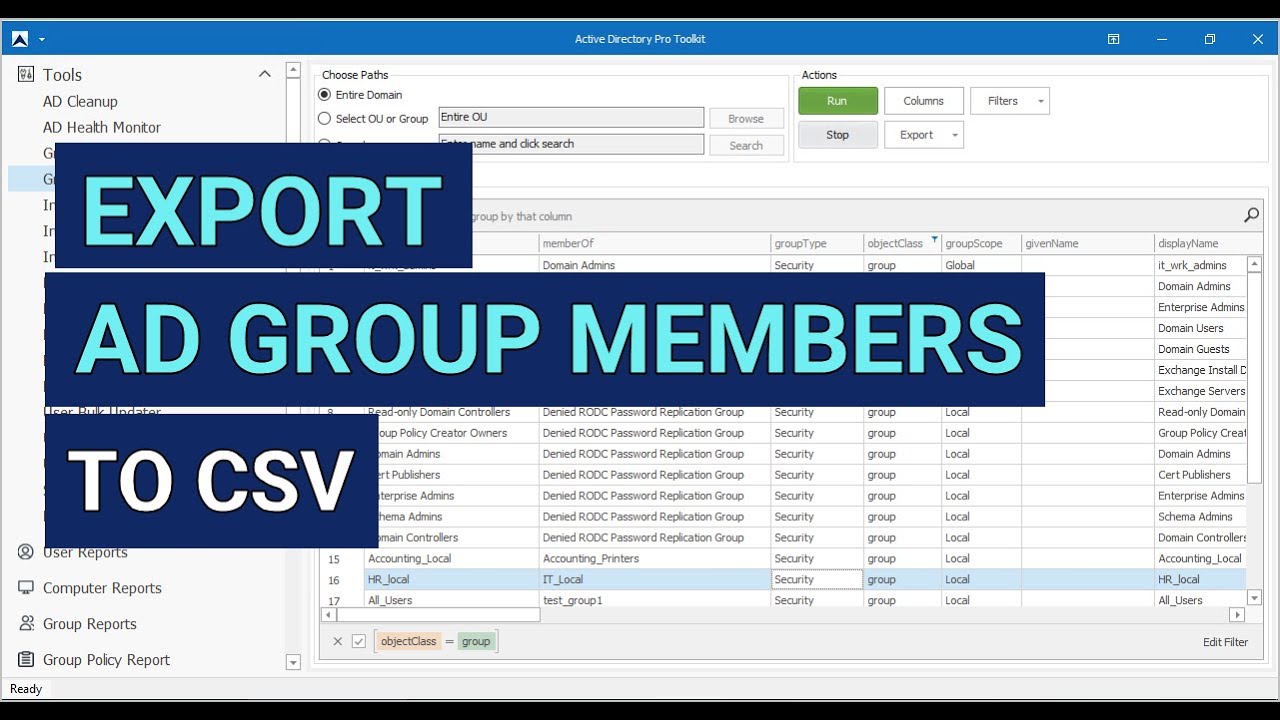This screenshot has width=1280, height=720.
Task: Click the objectClass filter token
Action: coord(409,642)
